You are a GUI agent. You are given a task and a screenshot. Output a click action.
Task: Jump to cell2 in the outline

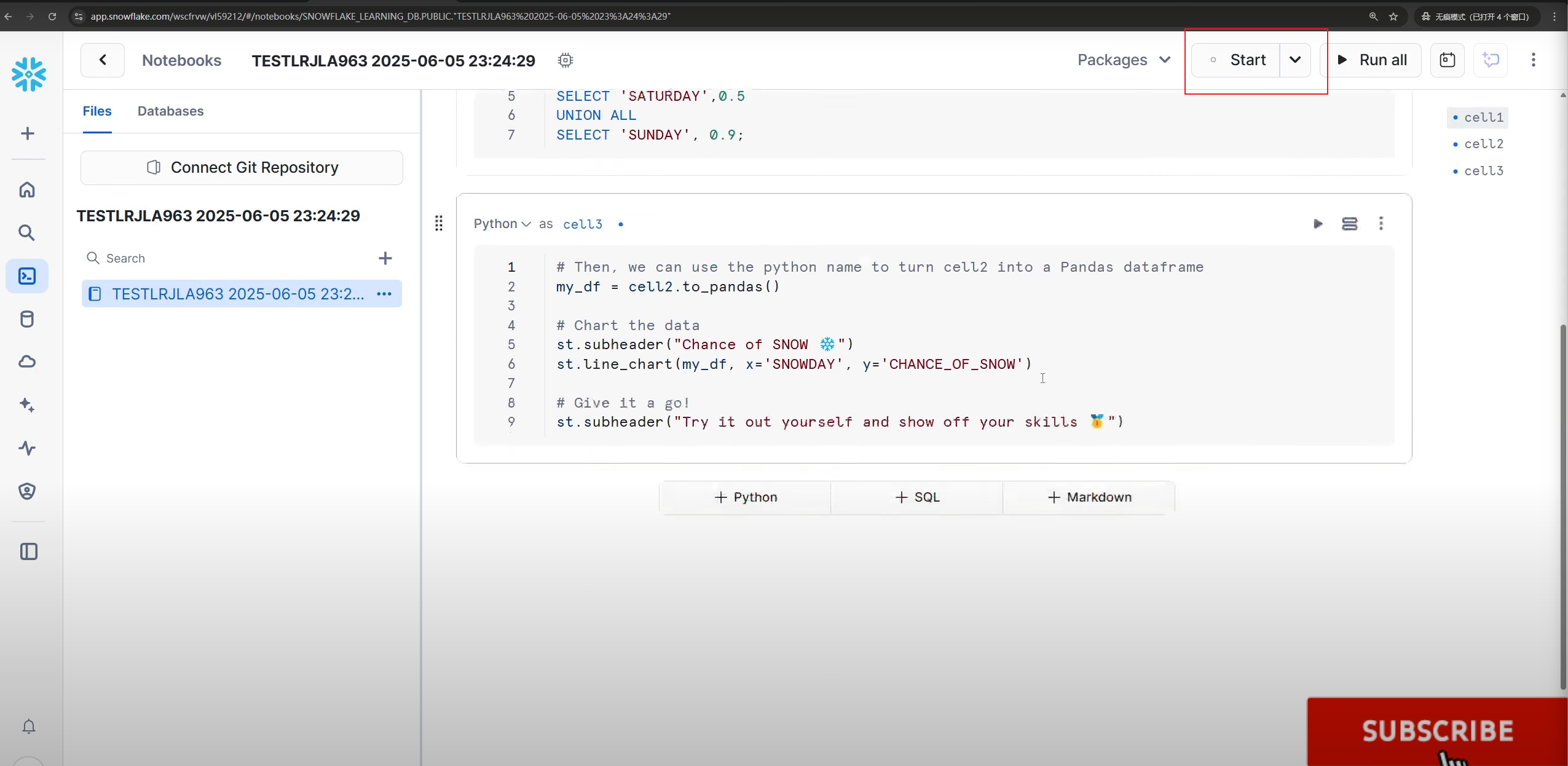(x=1478, y=144)
